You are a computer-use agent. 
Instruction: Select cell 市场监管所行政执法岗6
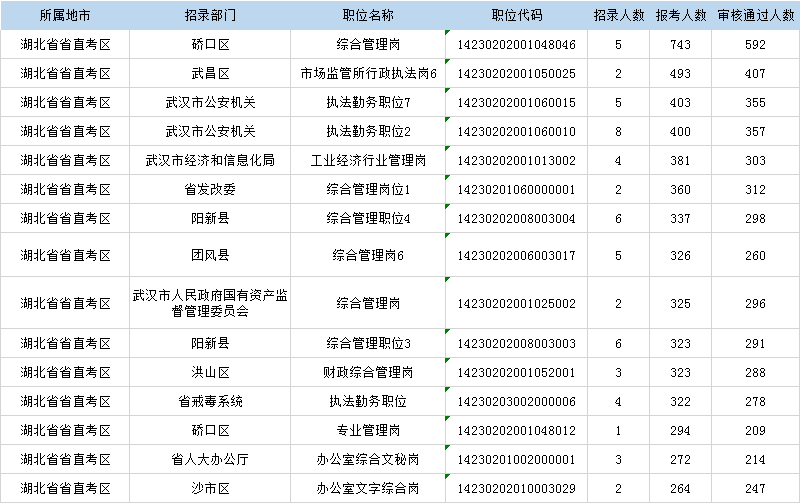(368, 73)
